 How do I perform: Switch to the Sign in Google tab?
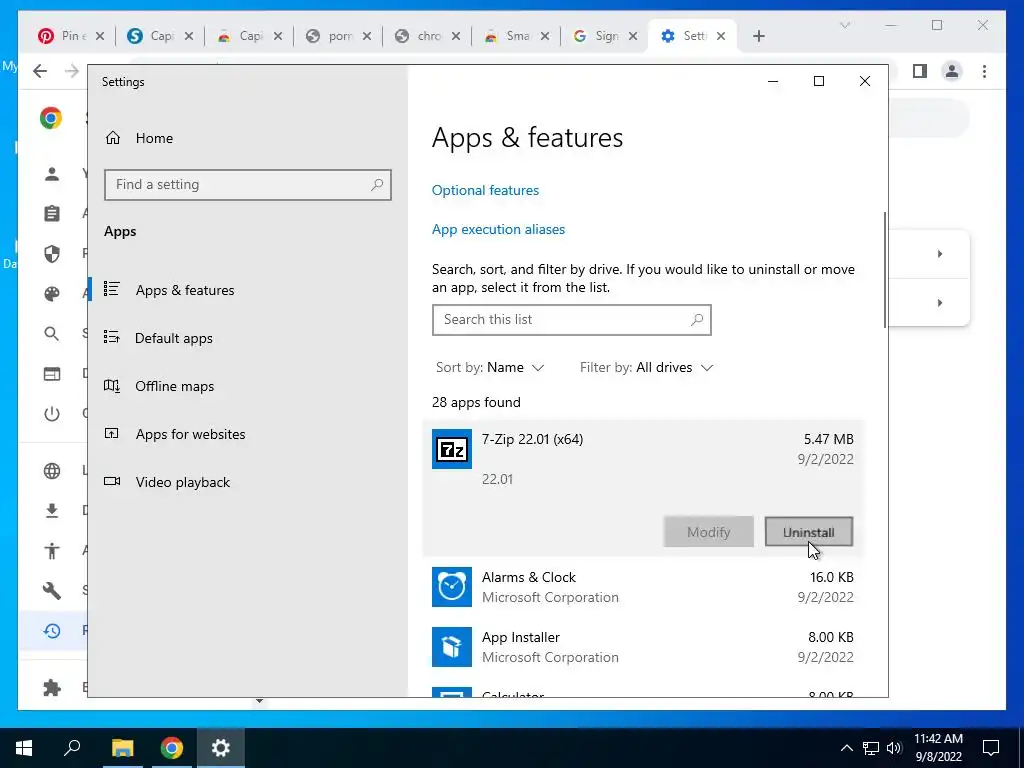(x=605, y=36)
